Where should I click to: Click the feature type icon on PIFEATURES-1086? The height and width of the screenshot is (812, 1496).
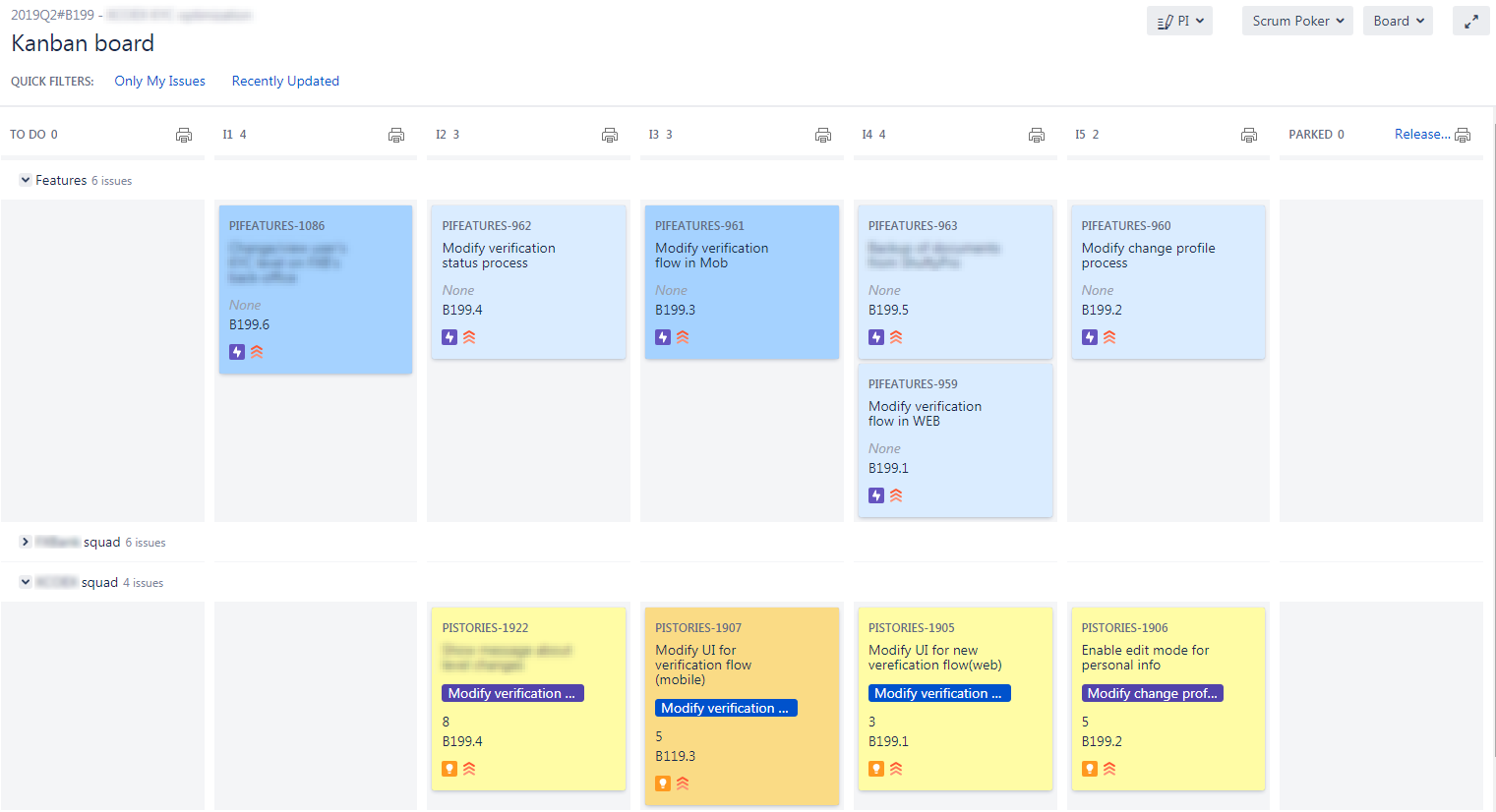[x=237, y=352]
